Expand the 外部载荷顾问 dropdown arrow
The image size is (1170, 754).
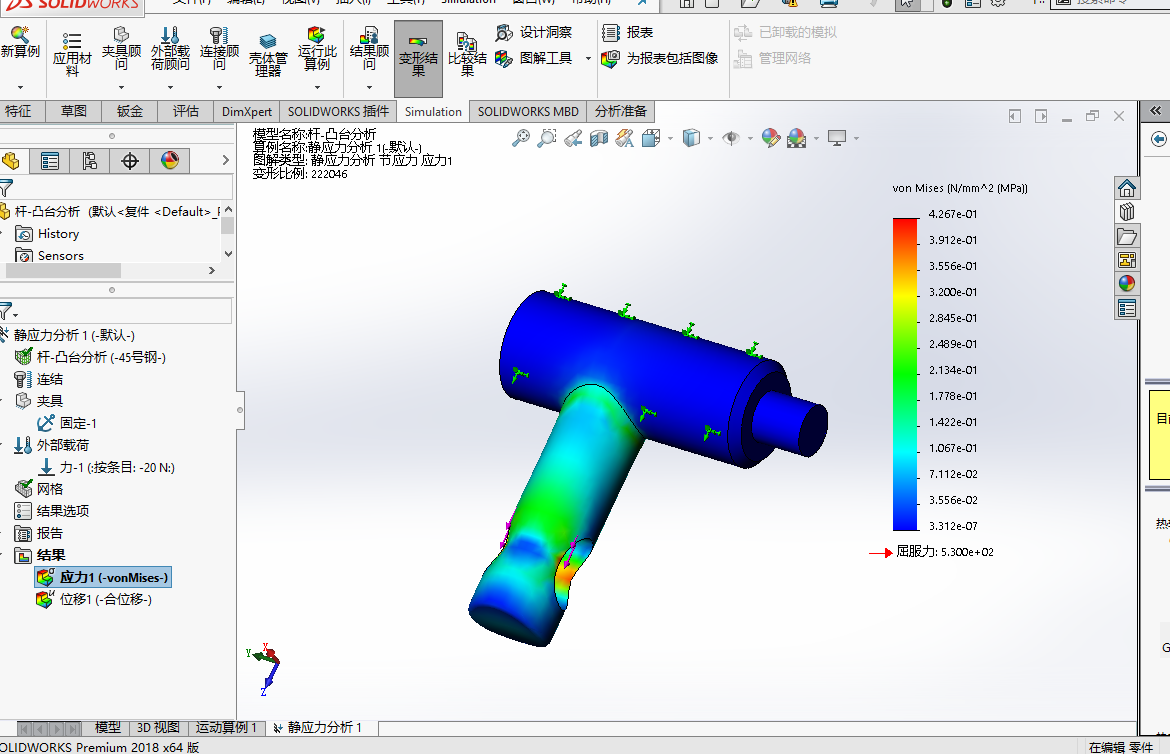pos(170,87)
